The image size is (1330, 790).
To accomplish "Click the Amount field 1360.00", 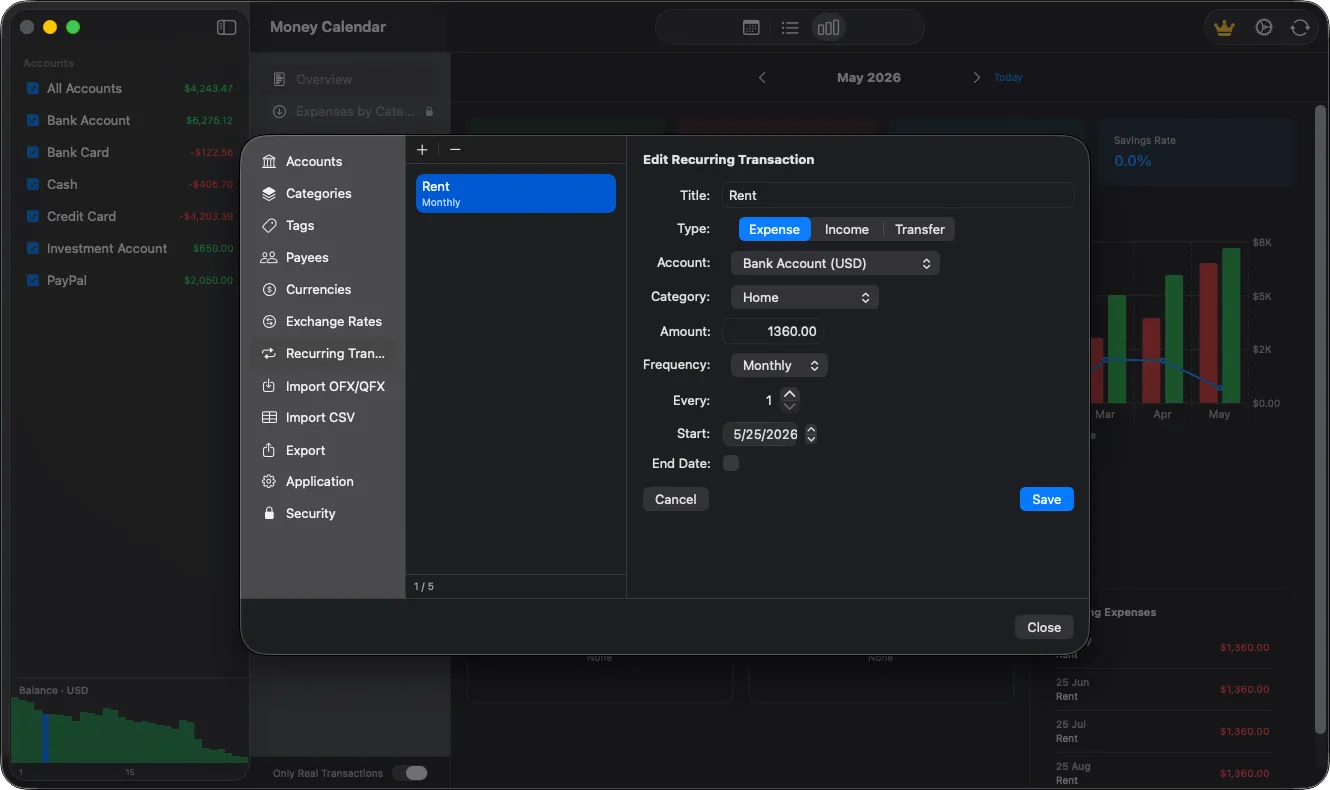I will click(773, 331).
